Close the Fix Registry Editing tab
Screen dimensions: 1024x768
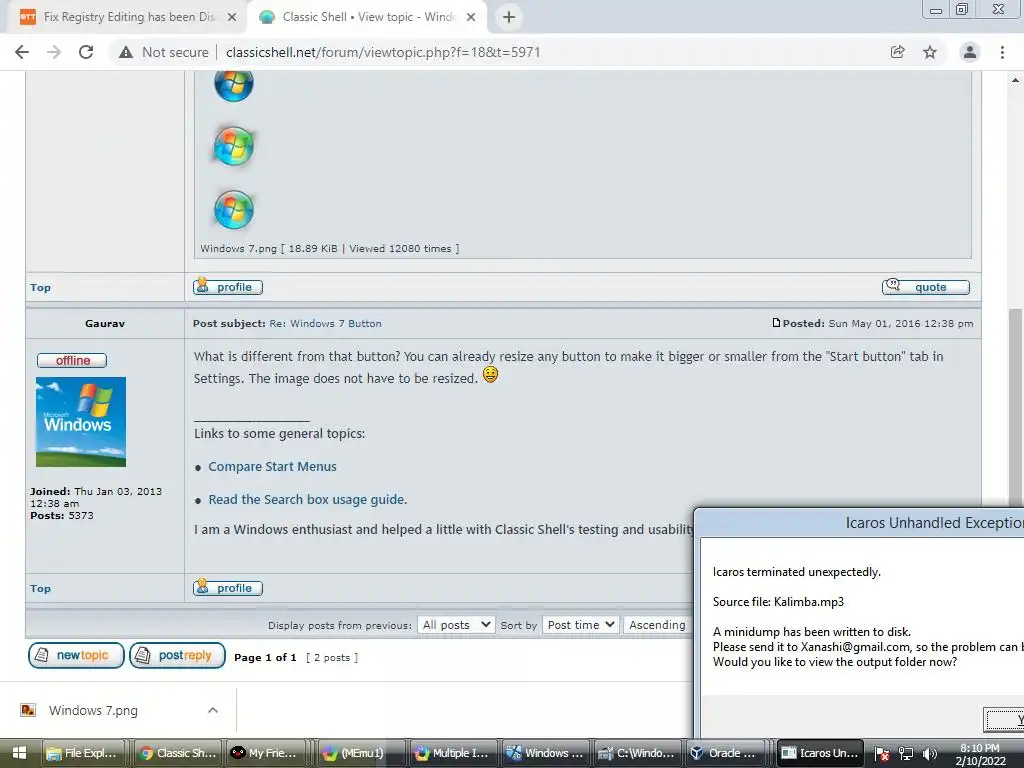click(232, 17)
